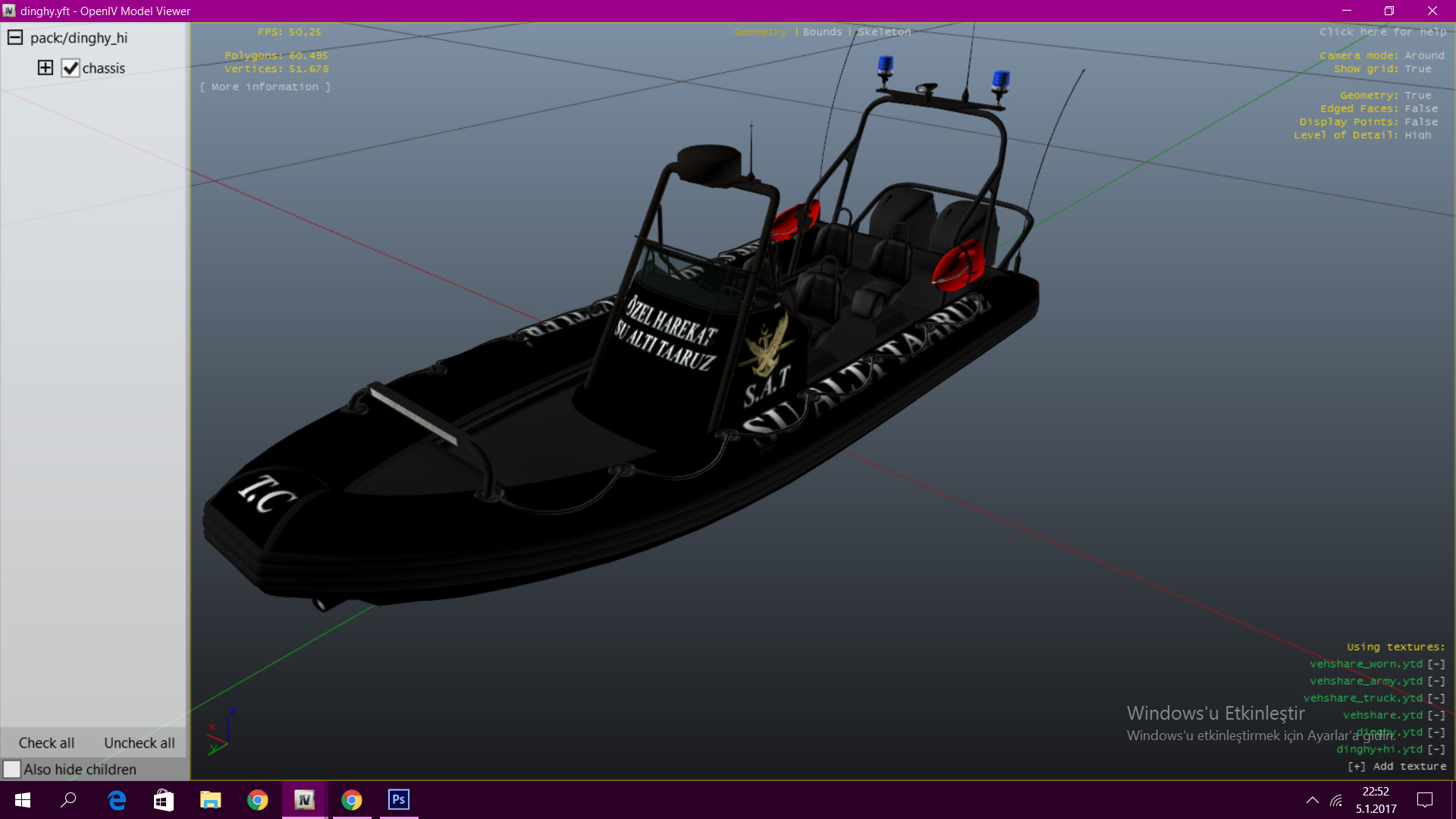Switch to the Geometry view tab
Screen dimensions: 1456x819
tap(761, 32)
